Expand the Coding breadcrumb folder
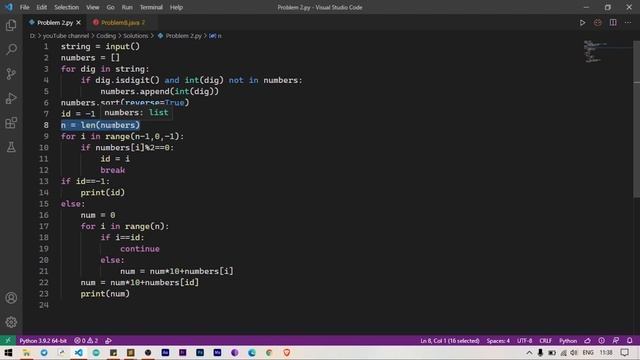The height and width of the screenshot is (360, 640). [x=106, y=36]
